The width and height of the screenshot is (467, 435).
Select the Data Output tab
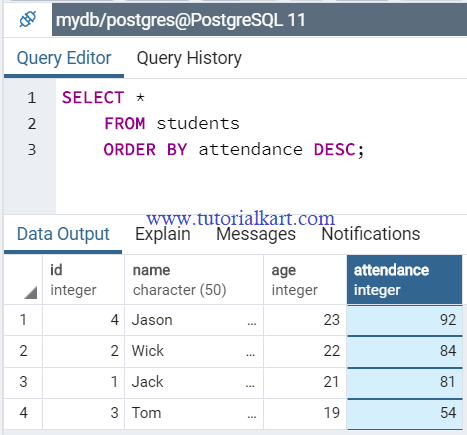63,234
